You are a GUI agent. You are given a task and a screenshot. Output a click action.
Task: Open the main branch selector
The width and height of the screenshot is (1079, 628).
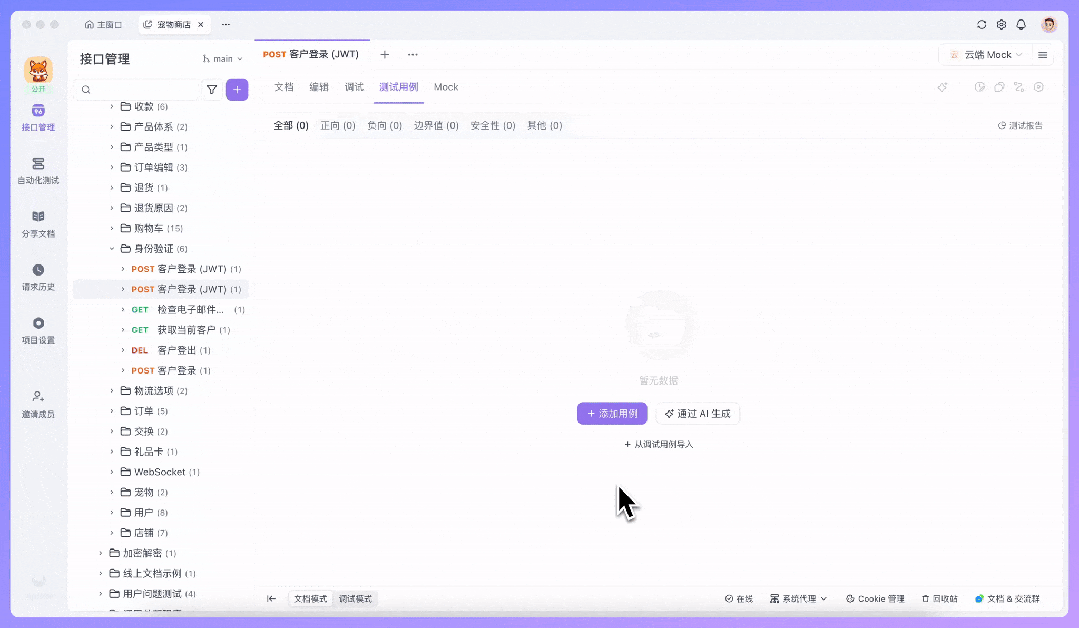point(221,58)
